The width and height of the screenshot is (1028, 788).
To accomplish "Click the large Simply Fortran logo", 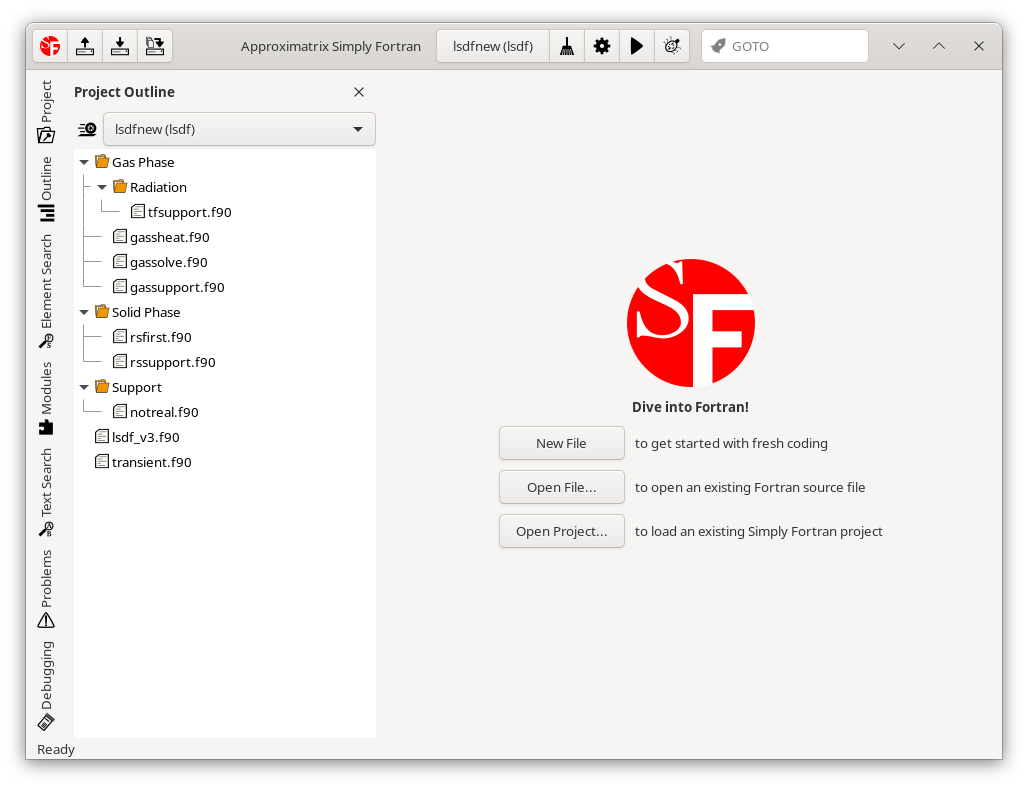I will [690, 323].
